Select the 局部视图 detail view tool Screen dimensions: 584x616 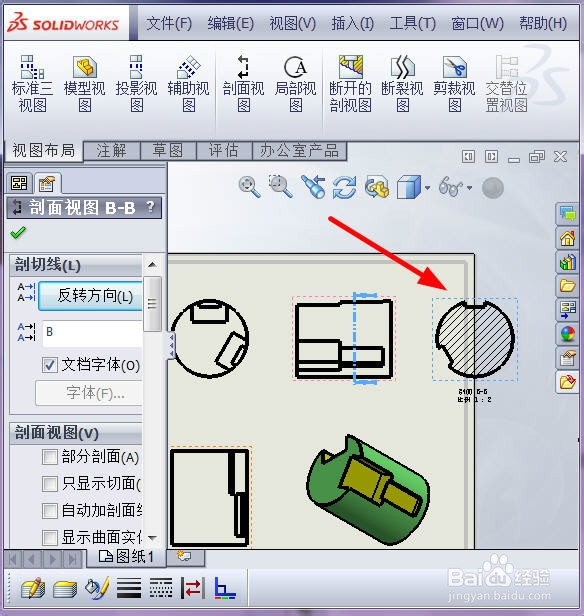[x=295, y=84]
